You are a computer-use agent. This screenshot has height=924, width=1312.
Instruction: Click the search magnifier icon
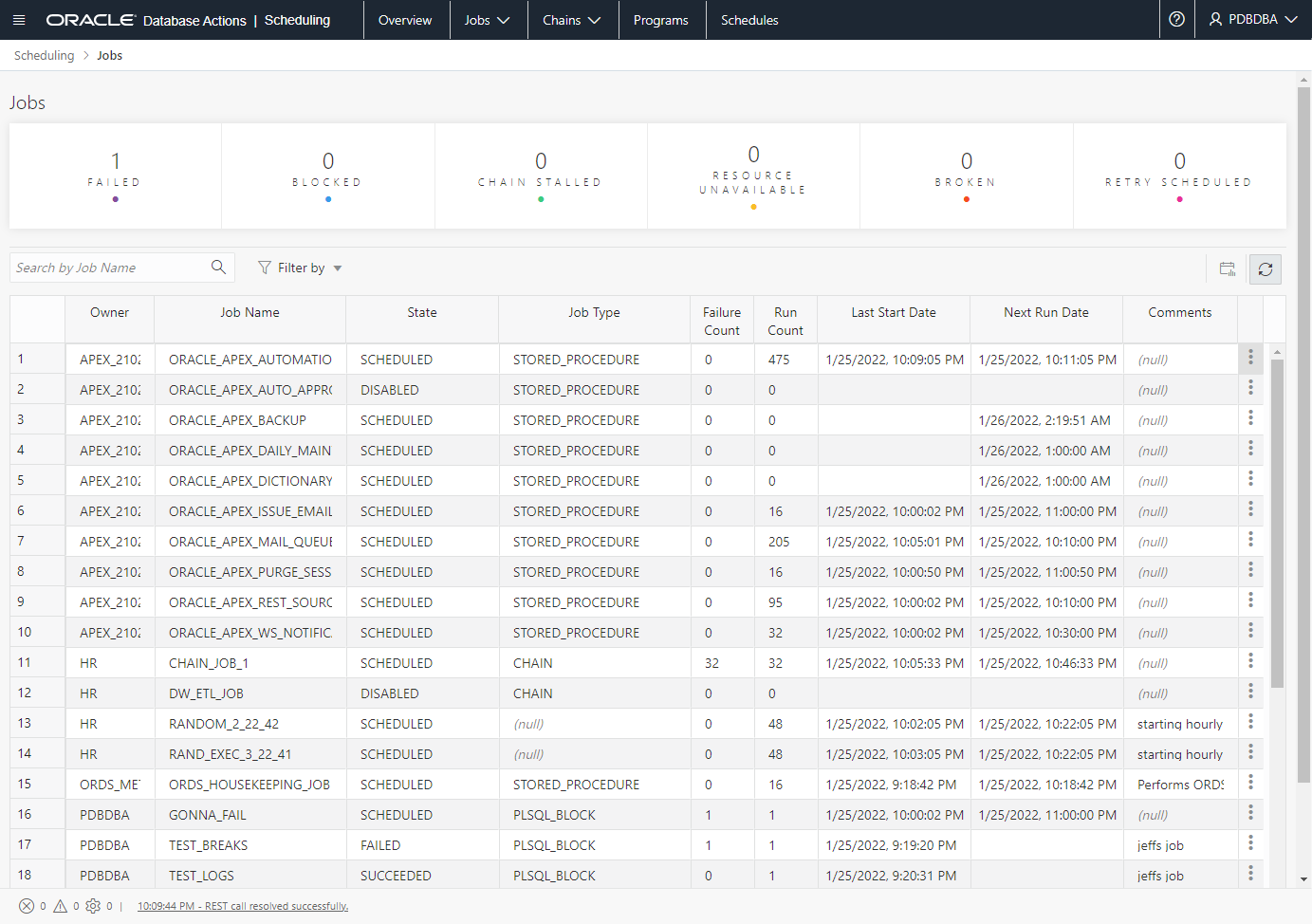pyautogui.click(x=218, y=268)
